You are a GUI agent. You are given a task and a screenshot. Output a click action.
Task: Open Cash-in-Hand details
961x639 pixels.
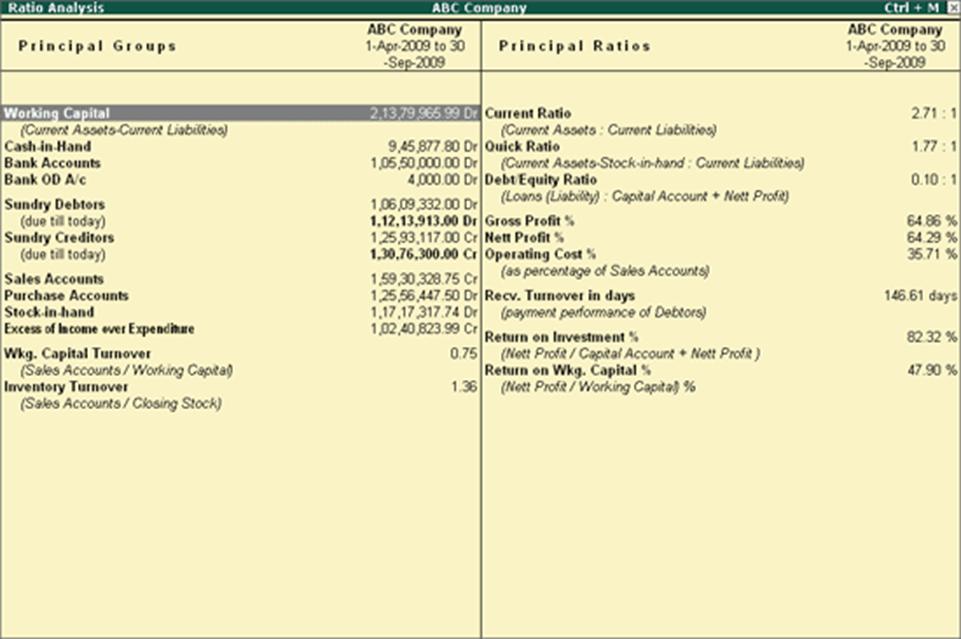coord(48,146)
